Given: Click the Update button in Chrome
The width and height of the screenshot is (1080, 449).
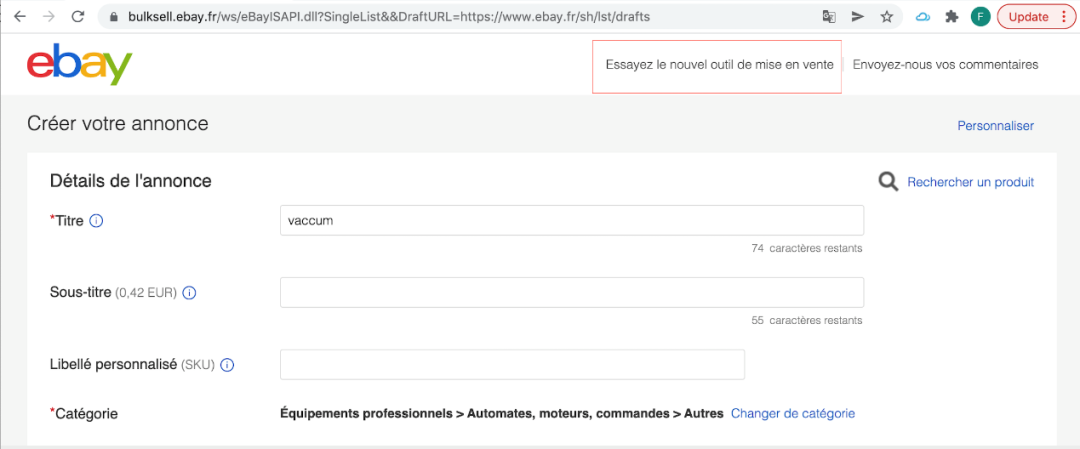Looking at the screenshot, I should (1034, 17).
